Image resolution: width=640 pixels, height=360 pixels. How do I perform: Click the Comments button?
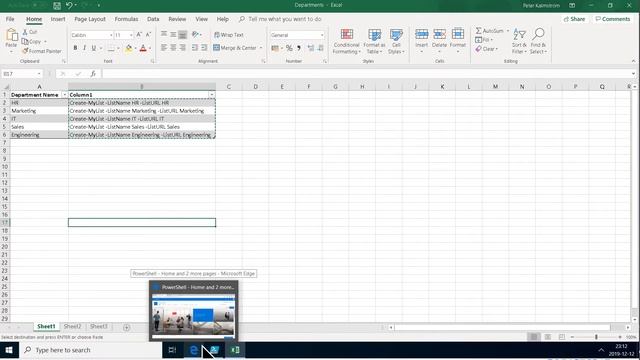613,19
